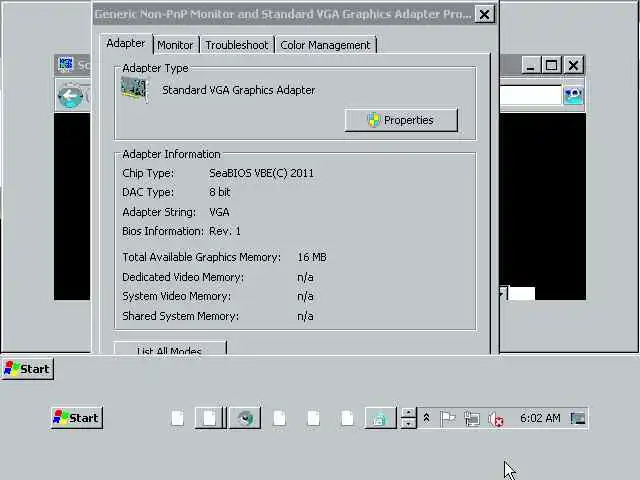Click the teal printer taskbar button

[380, 418]
